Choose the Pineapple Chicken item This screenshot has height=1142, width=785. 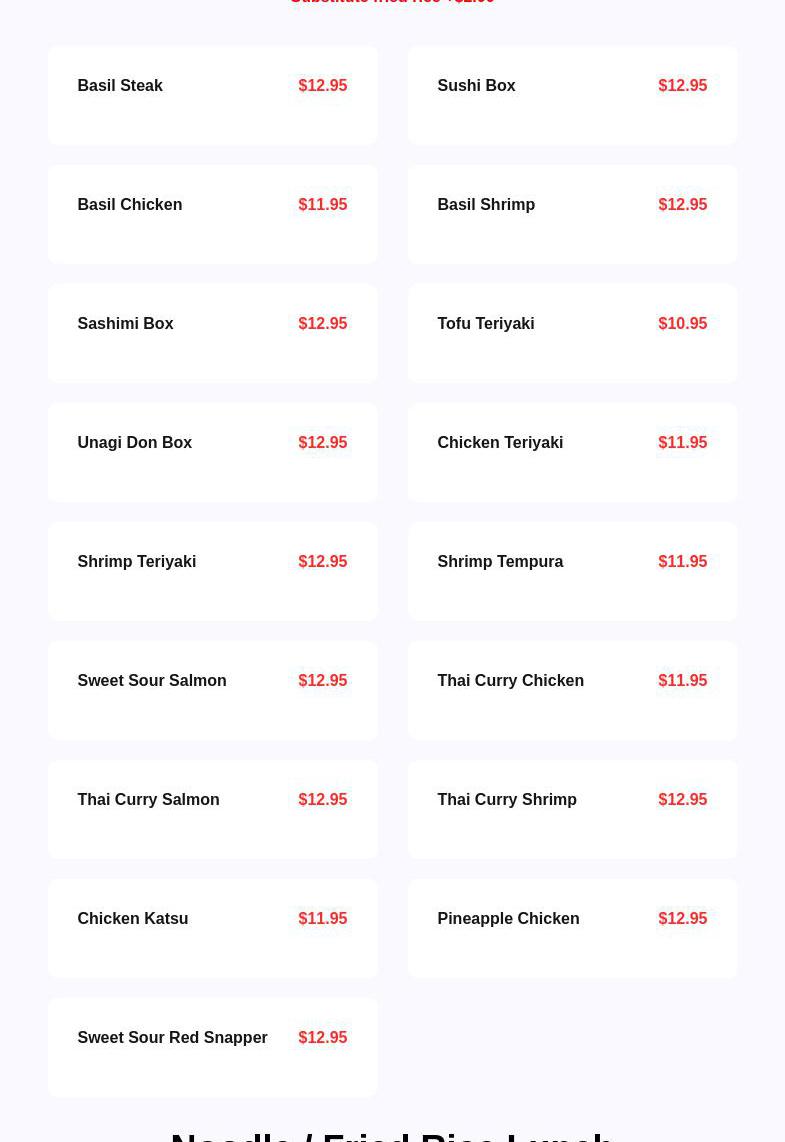[x=572, y=928]
